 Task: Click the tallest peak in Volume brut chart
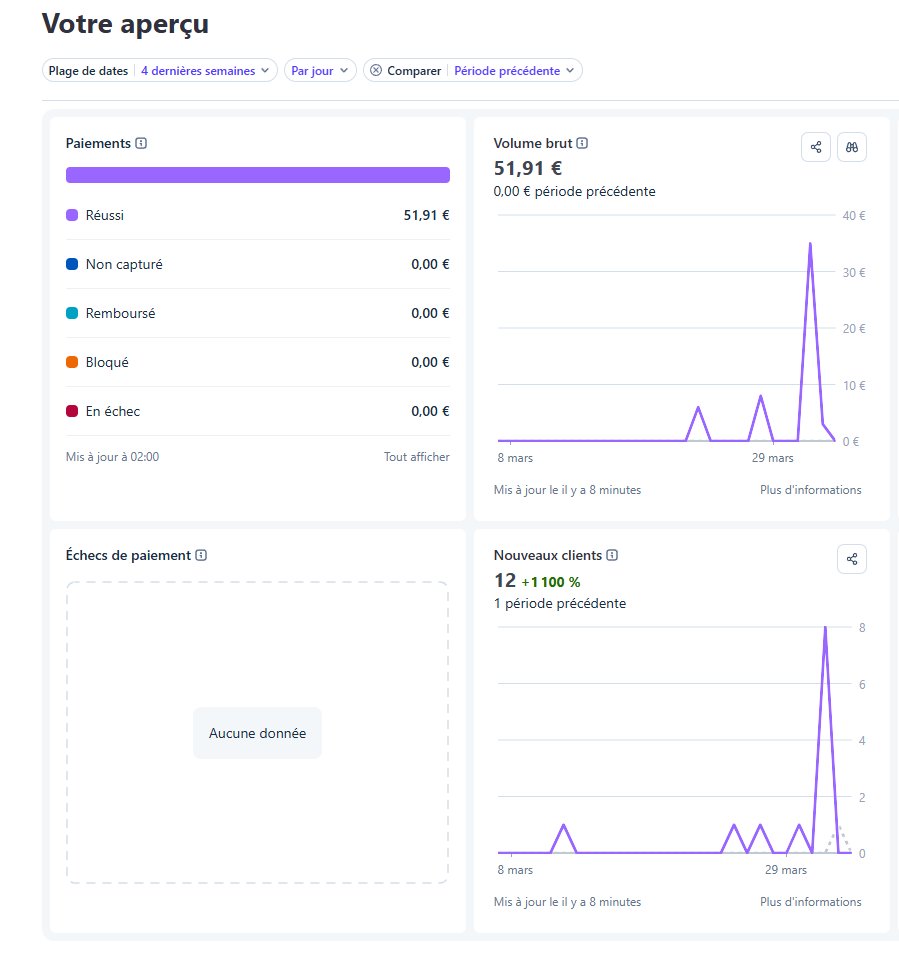point(810,244)
